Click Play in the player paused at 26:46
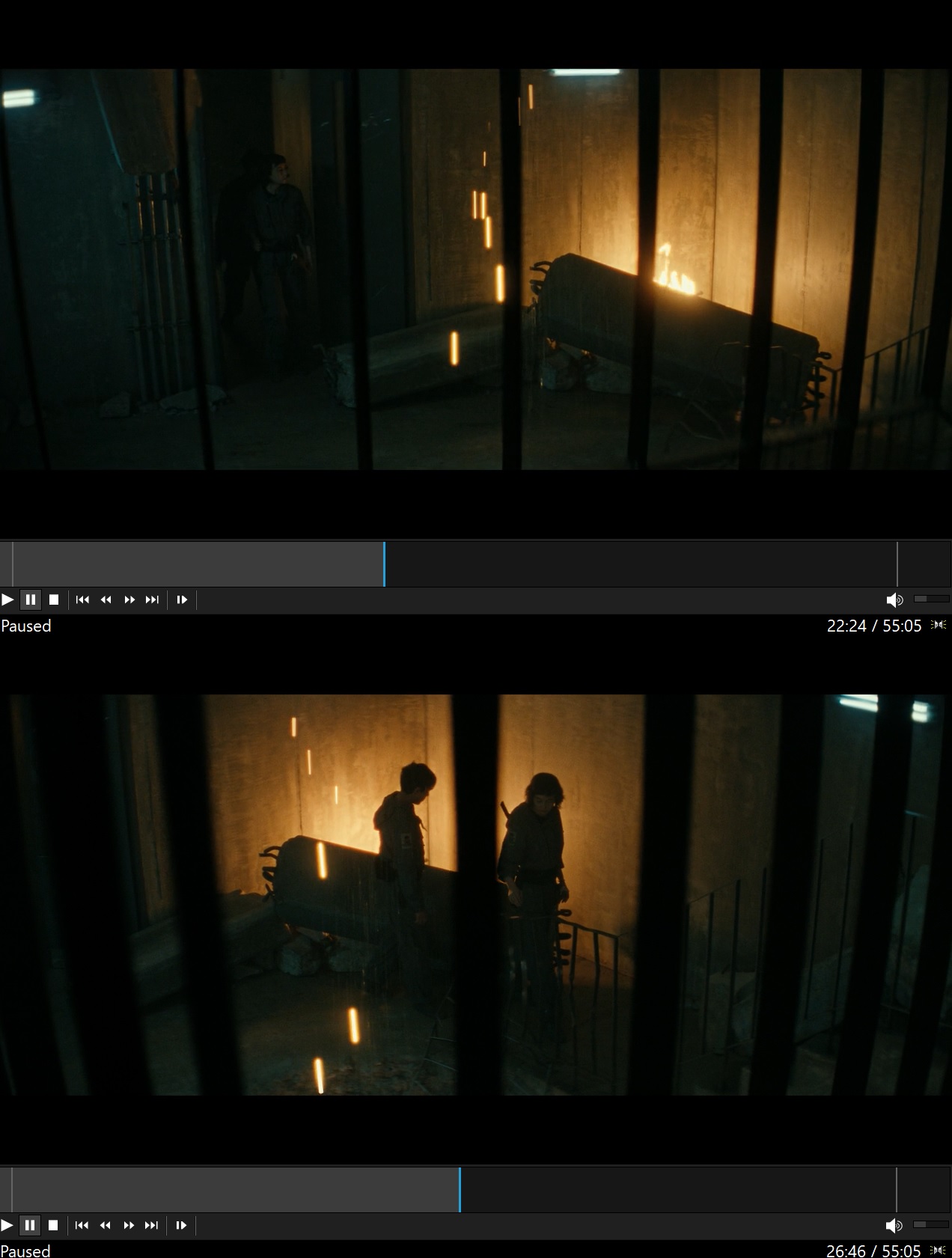Screen dimensions: 952x1258 coord(7,1225)
